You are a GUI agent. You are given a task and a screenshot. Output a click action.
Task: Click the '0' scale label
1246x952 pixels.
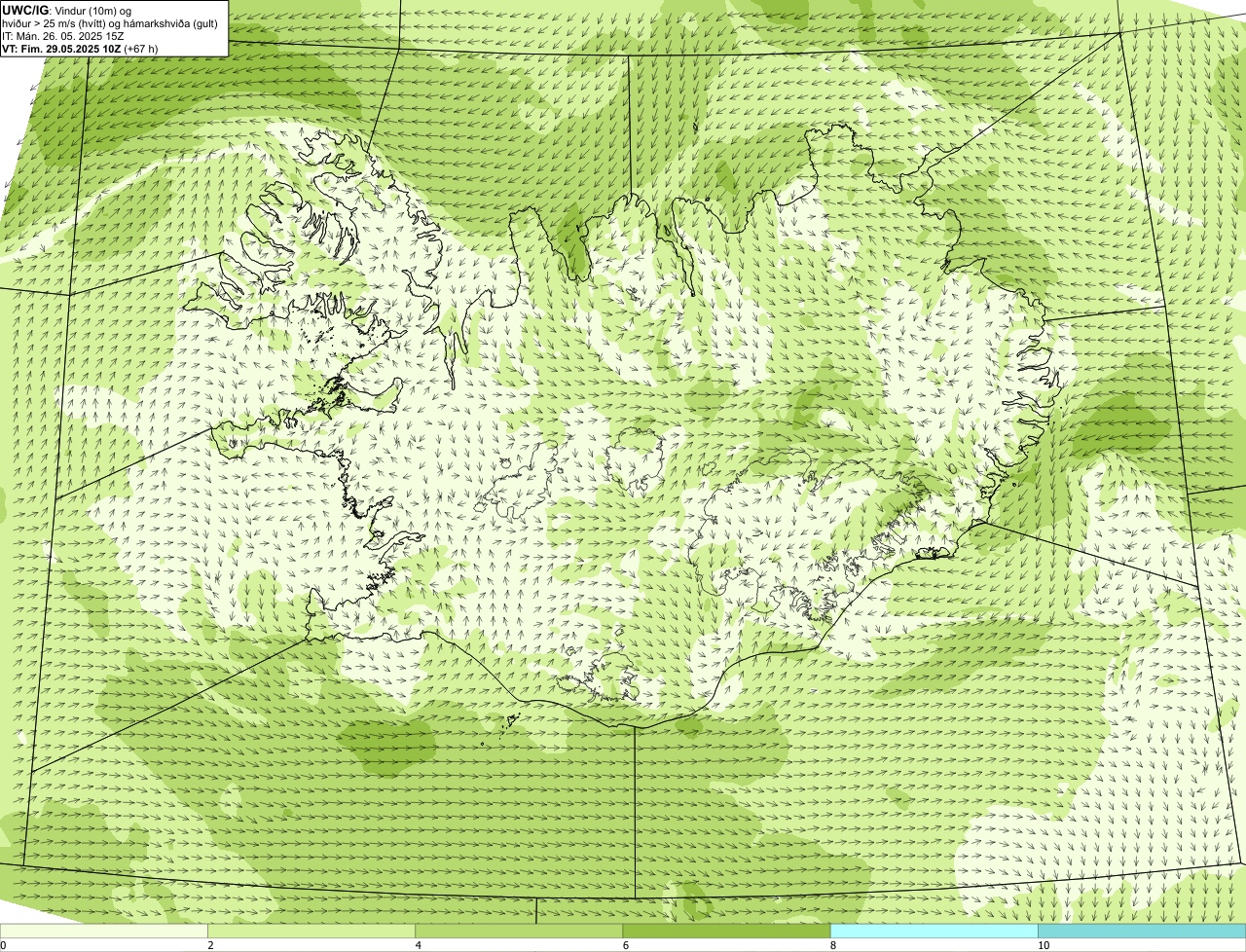point(3,945)
